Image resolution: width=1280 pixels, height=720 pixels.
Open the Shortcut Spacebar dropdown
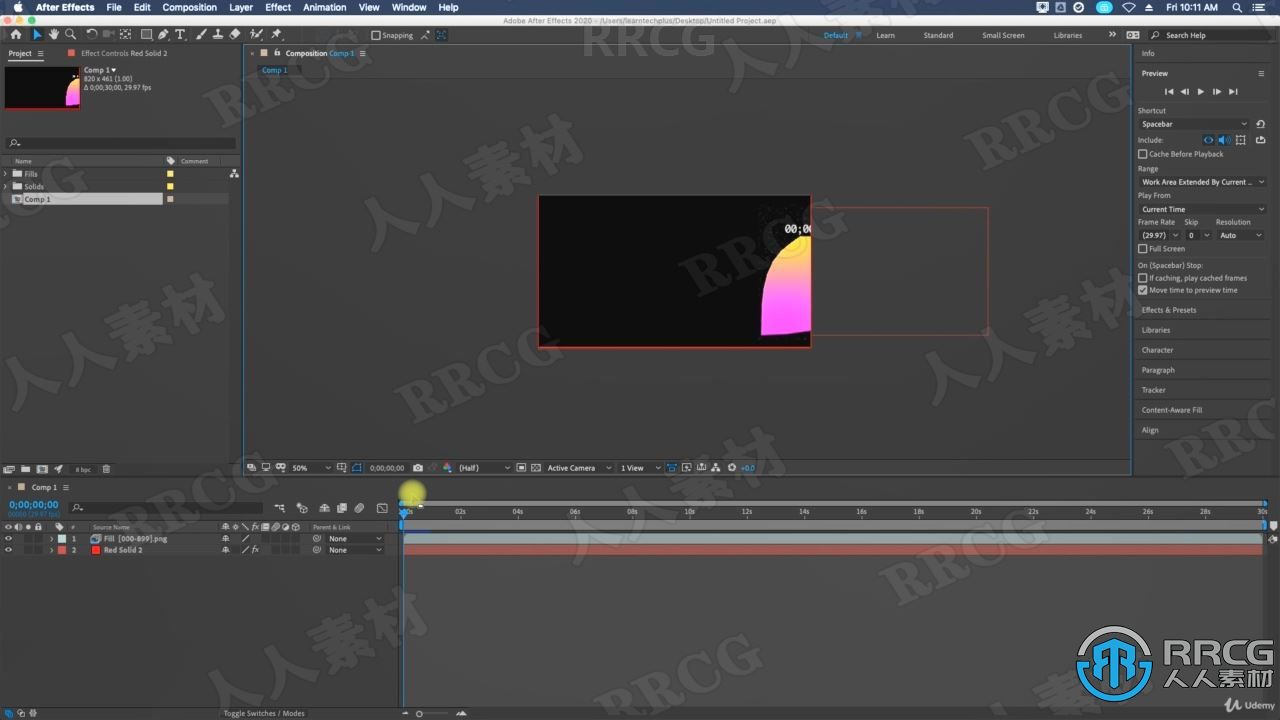(1194, 124)
